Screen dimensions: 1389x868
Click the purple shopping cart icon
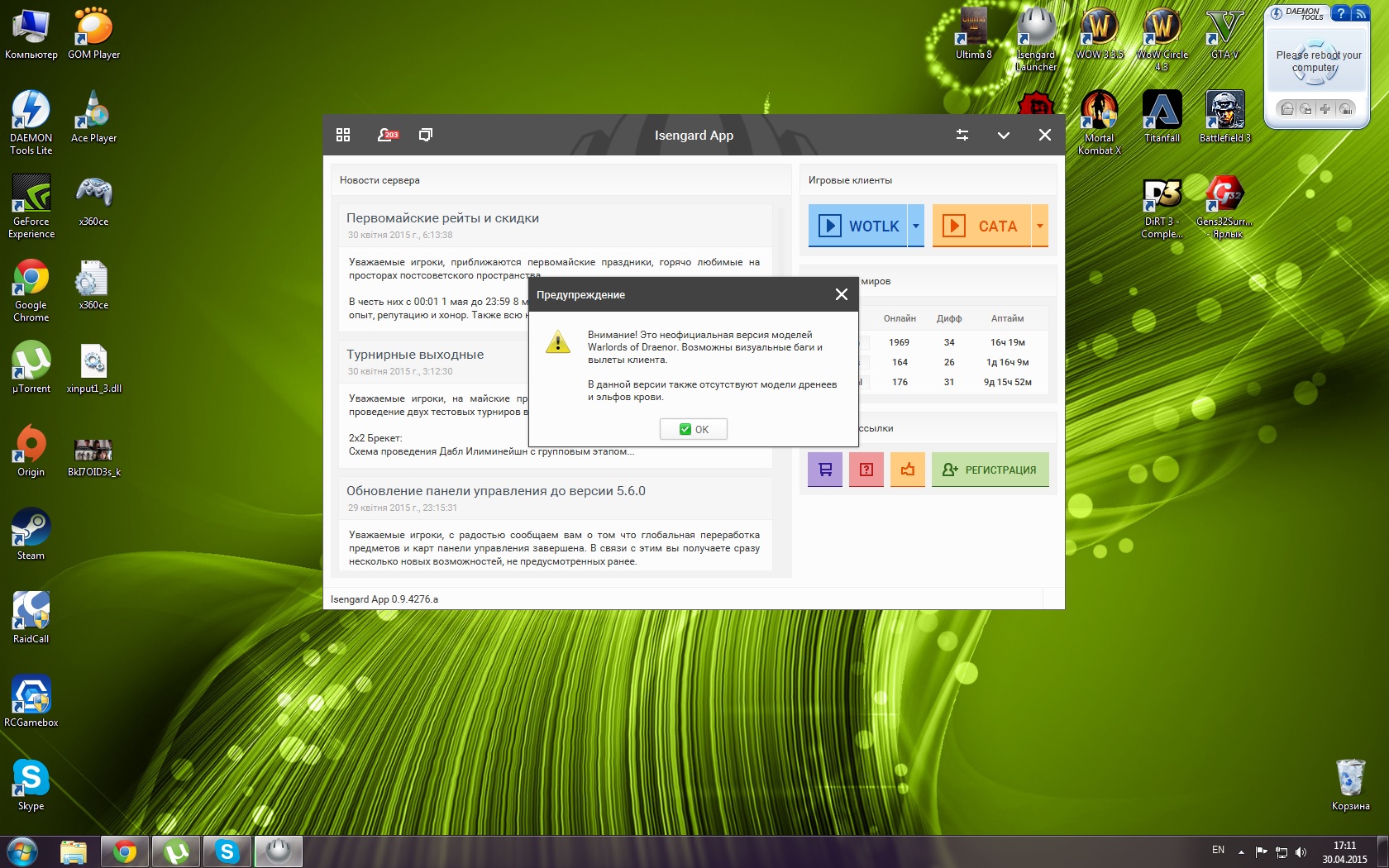pos(824,470)
